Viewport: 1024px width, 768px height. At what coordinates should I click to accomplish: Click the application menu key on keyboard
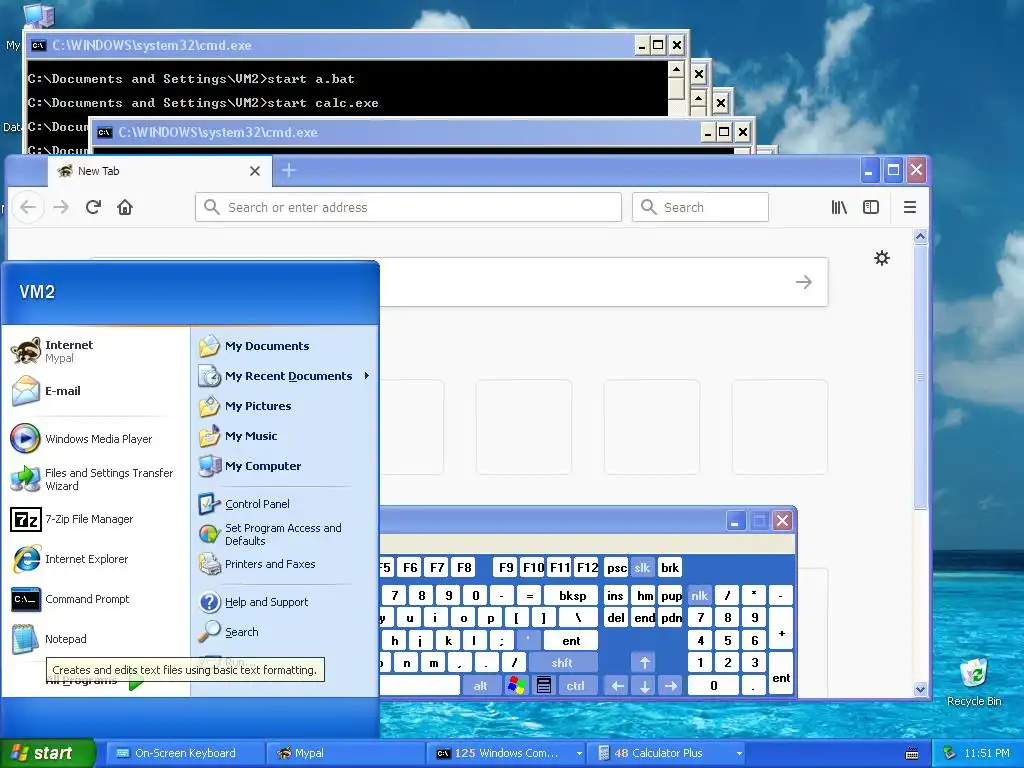point(543,686)
